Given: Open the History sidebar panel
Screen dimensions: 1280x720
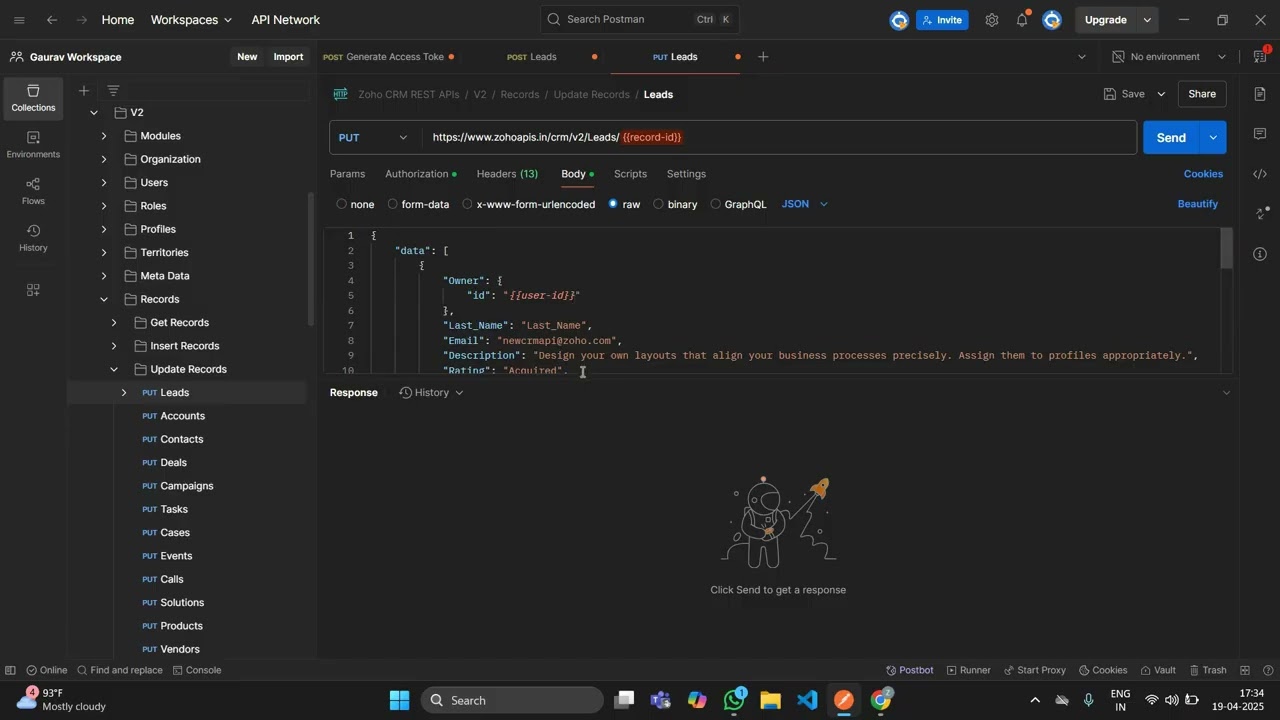Looking at the screenshot, I should click(x=33, y=238).
